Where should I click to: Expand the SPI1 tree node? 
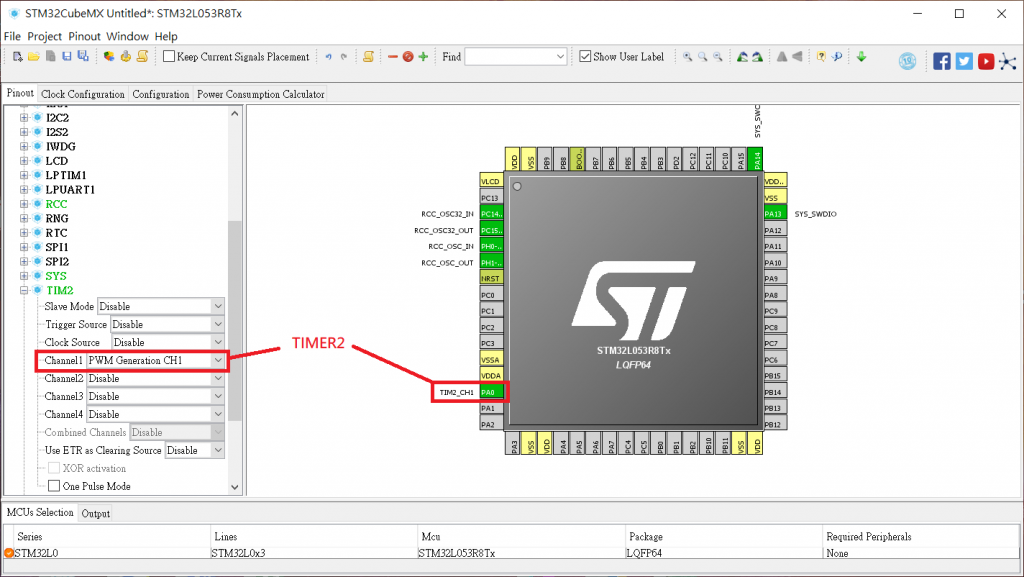[24, 247]
